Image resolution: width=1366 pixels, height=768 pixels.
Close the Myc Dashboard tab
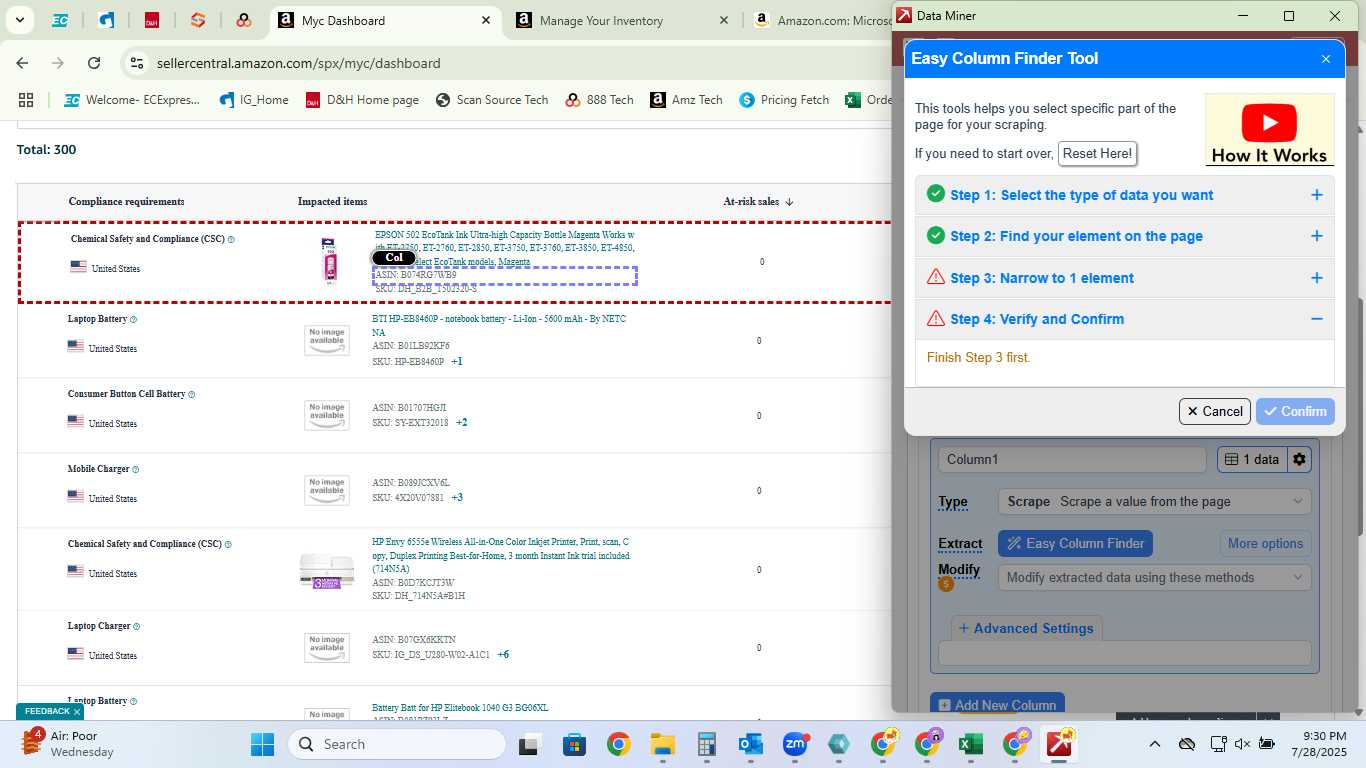[485, 20]
